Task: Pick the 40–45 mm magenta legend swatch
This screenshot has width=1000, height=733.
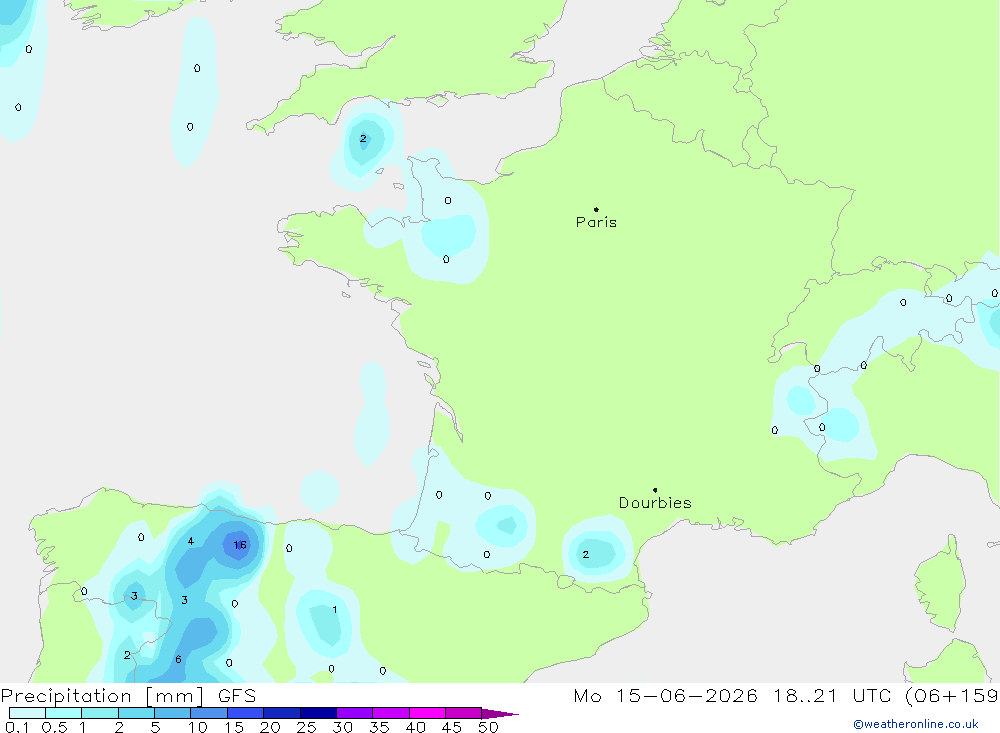Action: click(427, 713)
